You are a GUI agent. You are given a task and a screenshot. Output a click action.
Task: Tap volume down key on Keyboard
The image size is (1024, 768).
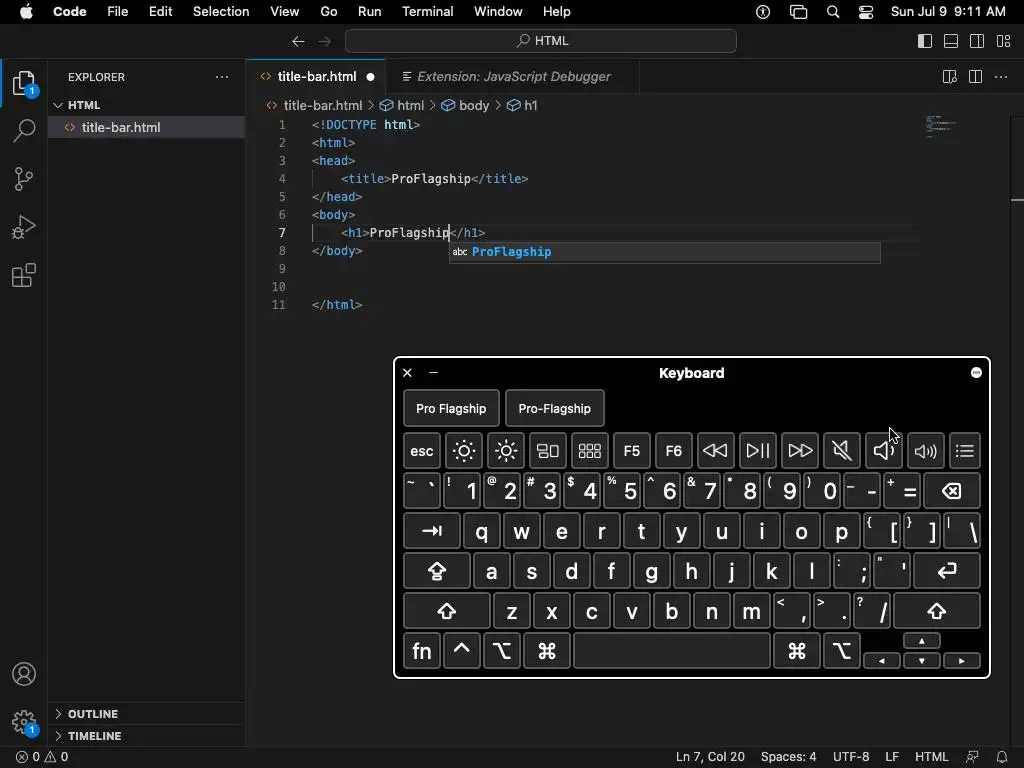tap(883, 451)
